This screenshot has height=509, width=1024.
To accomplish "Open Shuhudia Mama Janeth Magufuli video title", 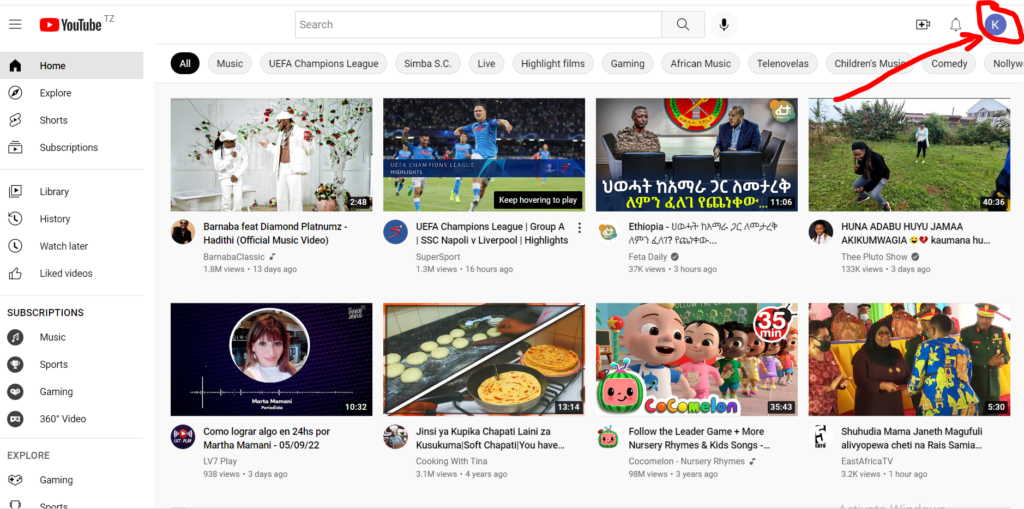I will (912, 438).
